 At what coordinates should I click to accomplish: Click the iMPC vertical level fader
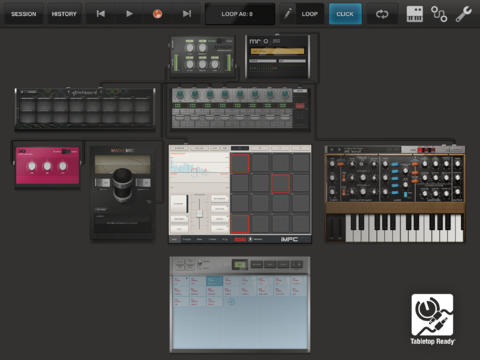click(x=199, y=213)
